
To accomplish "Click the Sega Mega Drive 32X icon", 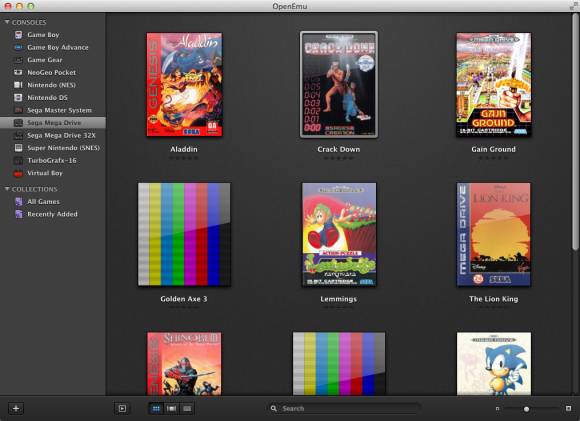I will coord(18,135).
